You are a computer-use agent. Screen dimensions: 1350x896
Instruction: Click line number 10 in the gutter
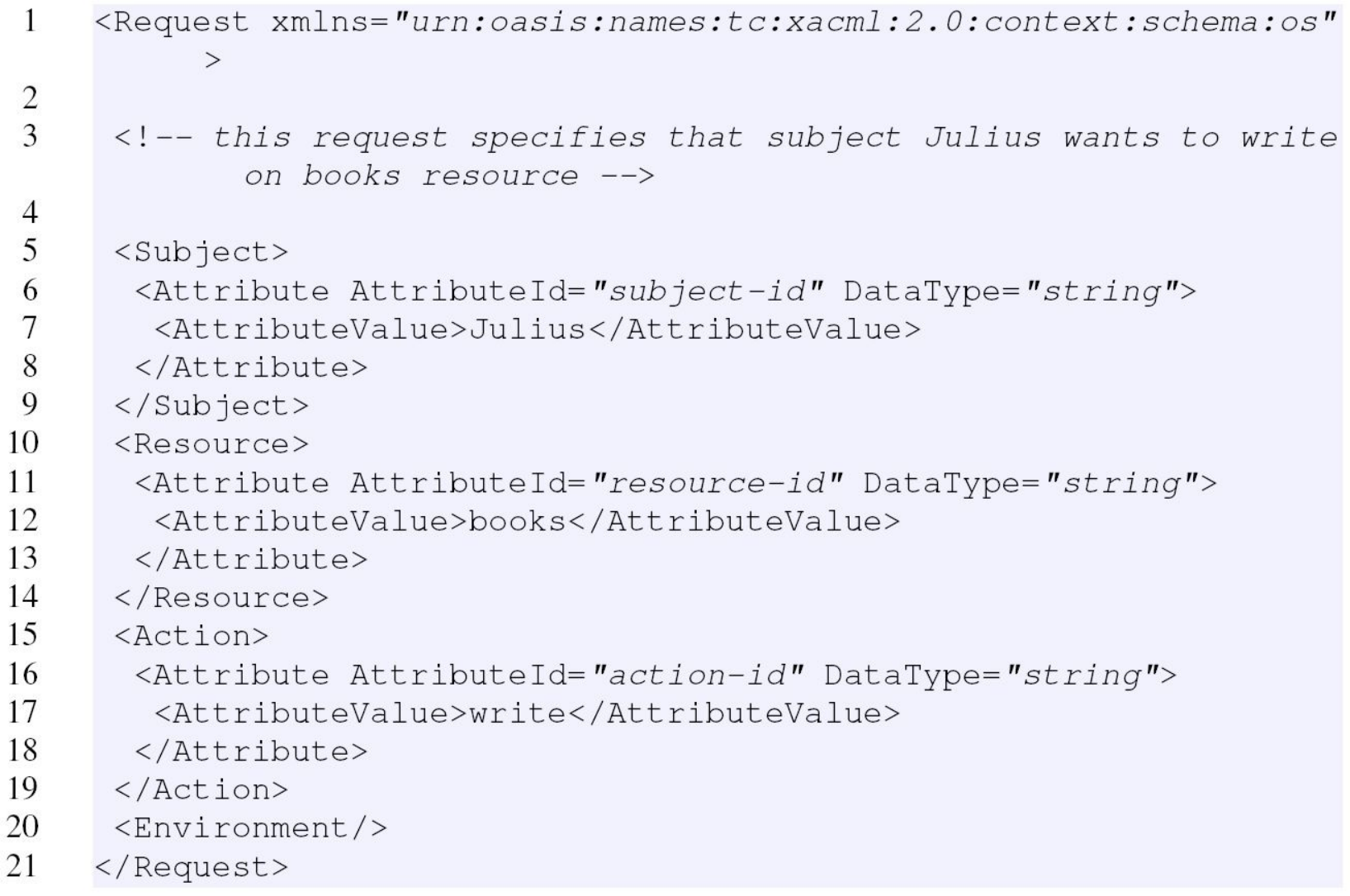[22, 443]
